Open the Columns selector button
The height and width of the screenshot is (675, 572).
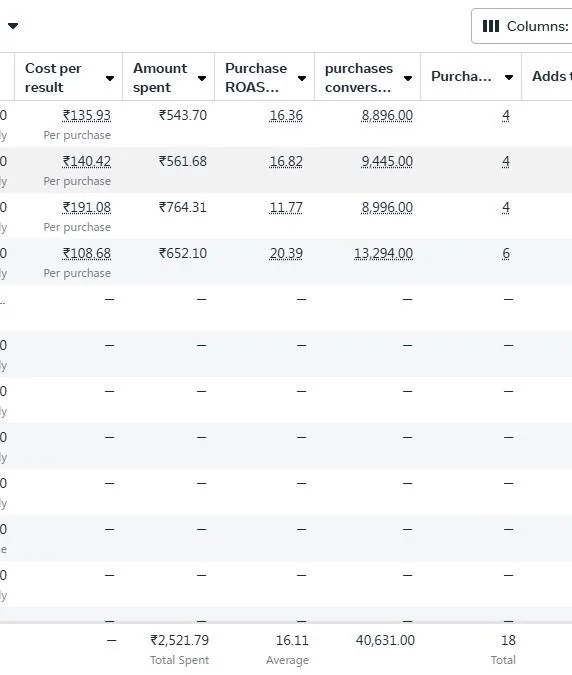[522, 26]
